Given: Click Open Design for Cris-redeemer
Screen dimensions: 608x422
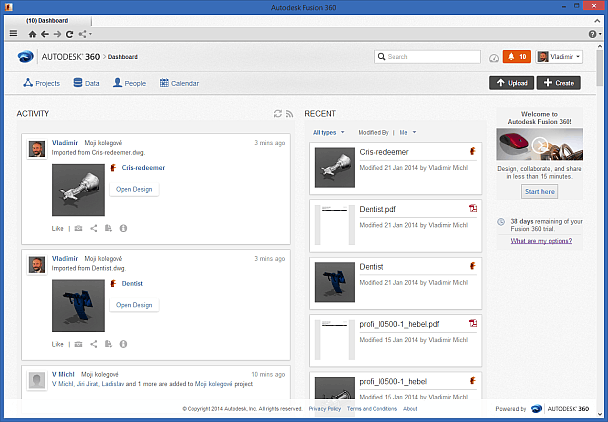Looking at the screenshot, I should click(134, 189).
